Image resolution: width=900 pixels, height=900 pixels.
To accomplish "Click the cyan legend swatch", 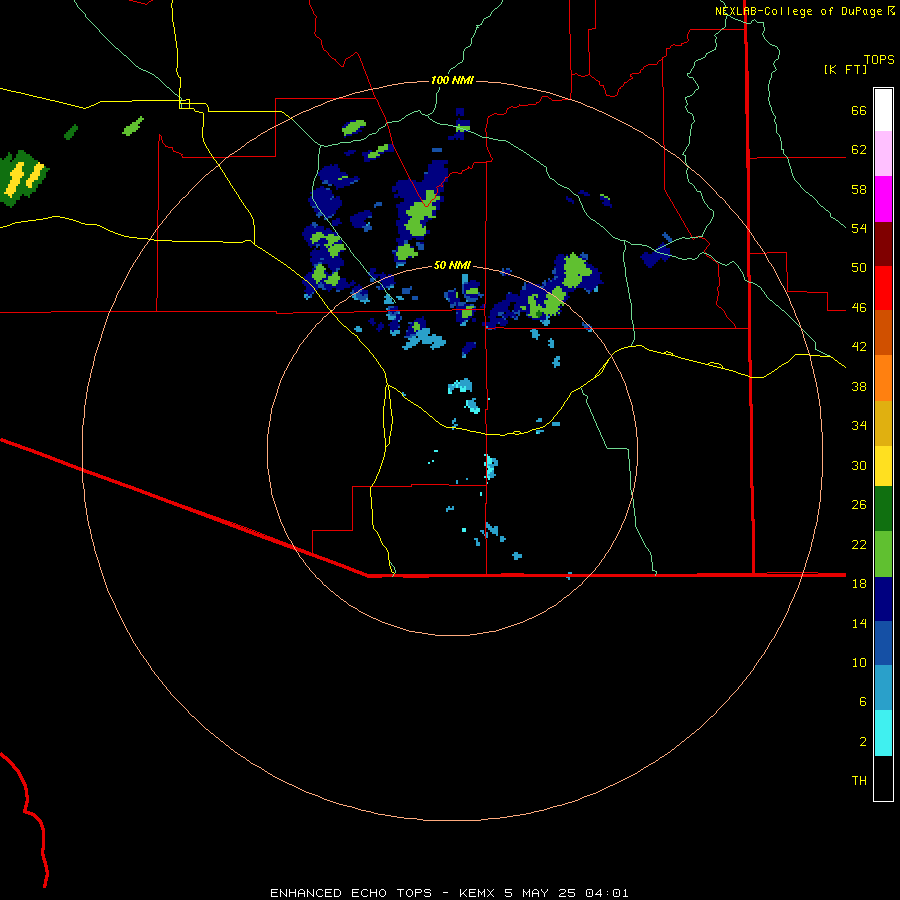I will [x=883, y=732].
